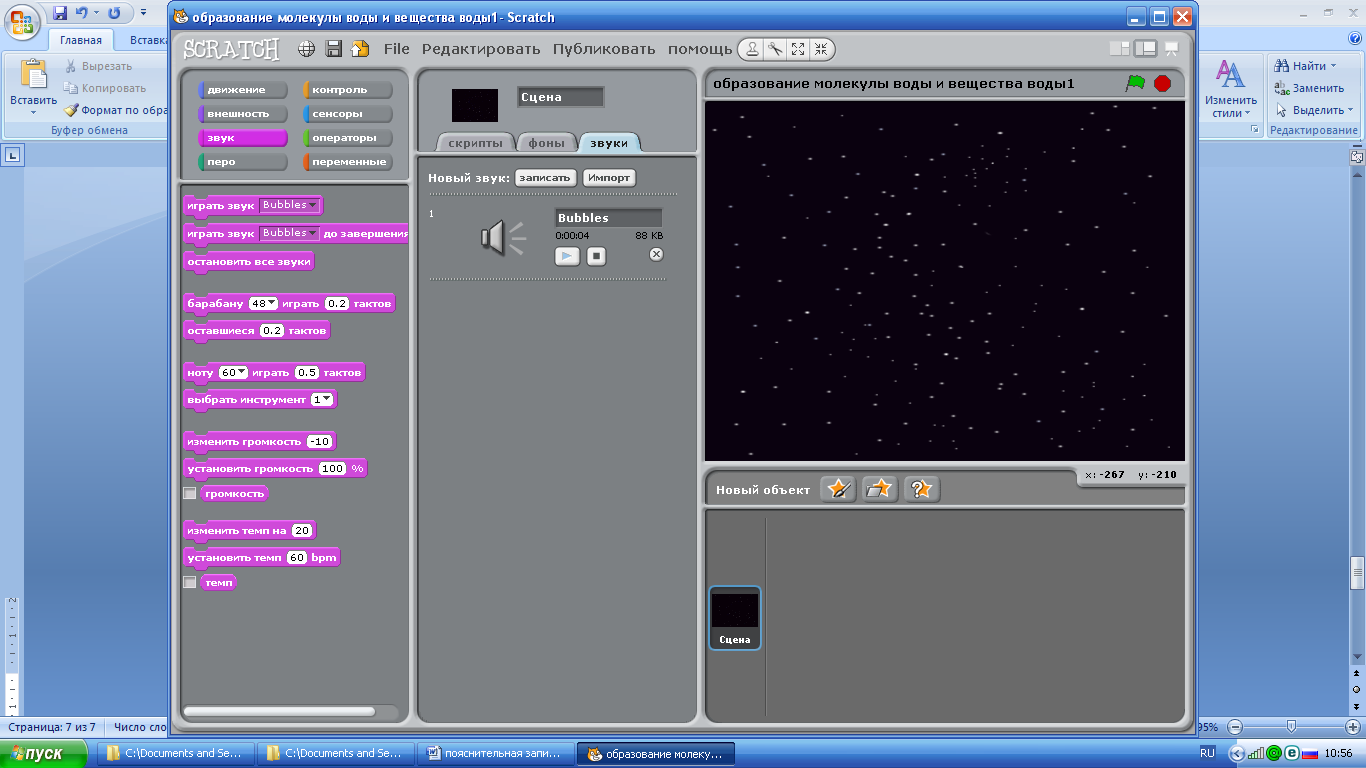
Task: Choose new sprite from file
Action: [x=880, y=489]
